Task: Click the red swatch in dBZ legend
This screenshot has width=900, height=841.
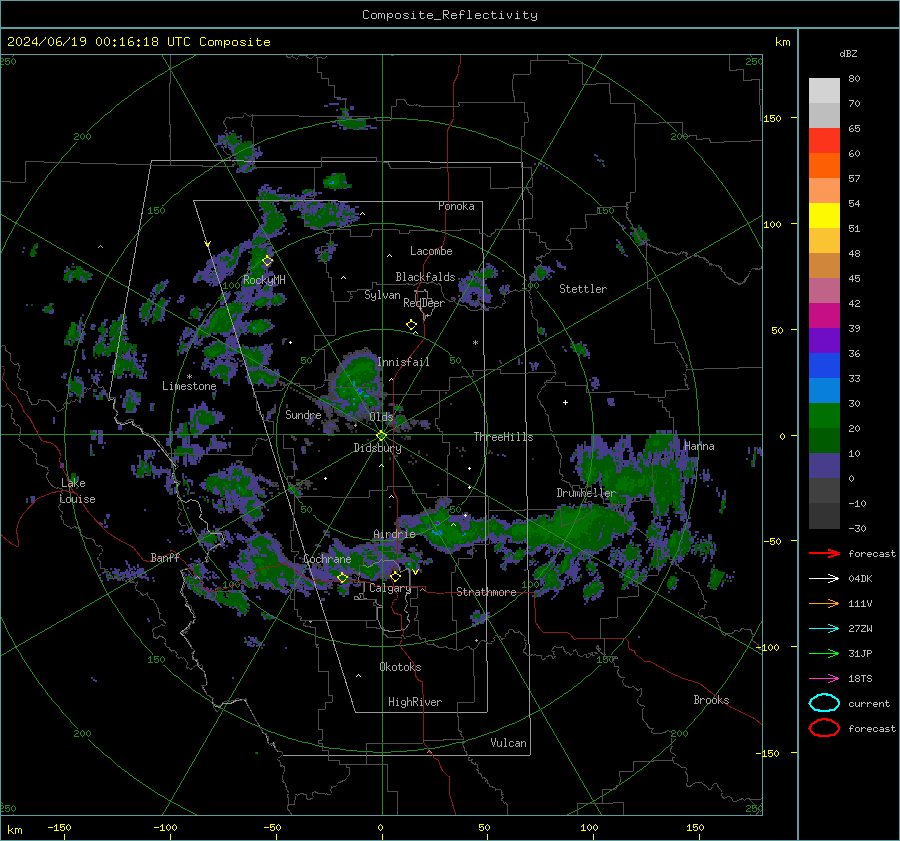Action: [824, 141]
